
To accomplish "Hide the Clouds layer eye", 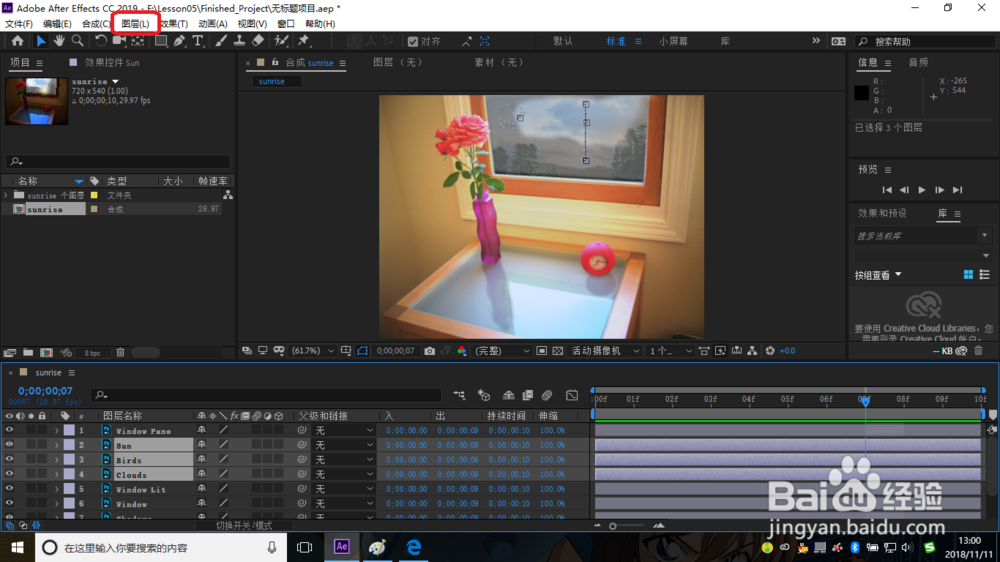I will tap(9, 474).
